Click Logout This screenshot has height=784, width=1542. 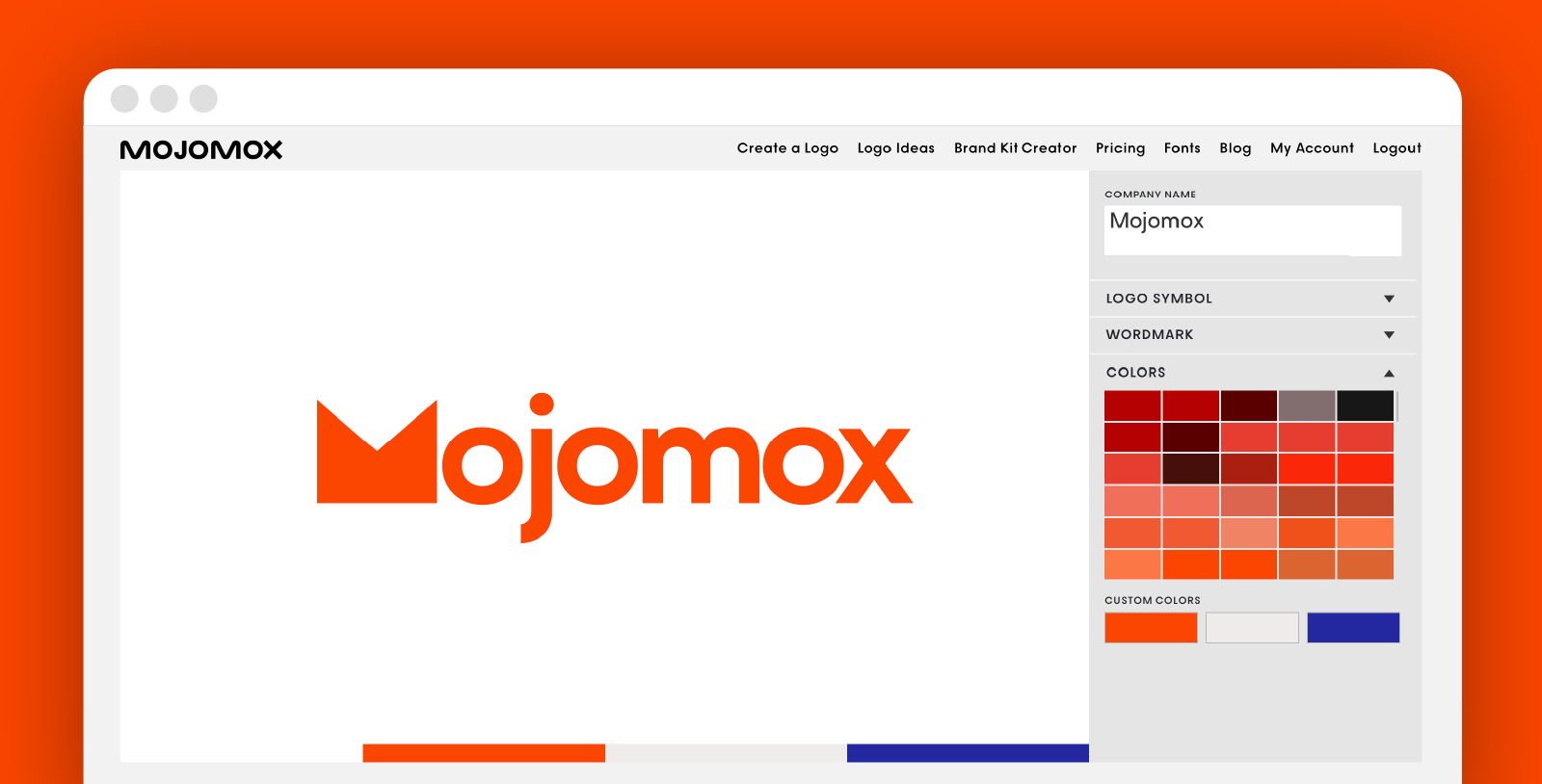[1397, 148]
